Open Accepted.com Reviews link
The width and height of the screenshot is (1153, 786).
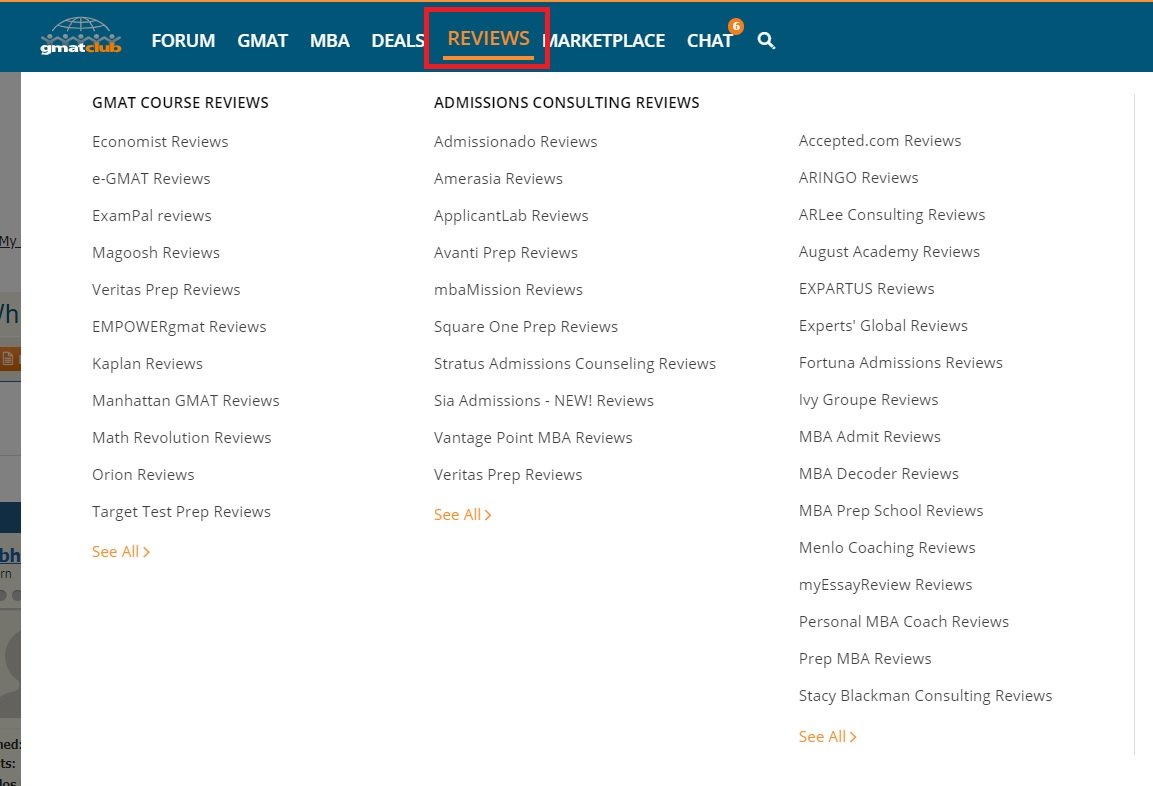(x=879, y=141)
